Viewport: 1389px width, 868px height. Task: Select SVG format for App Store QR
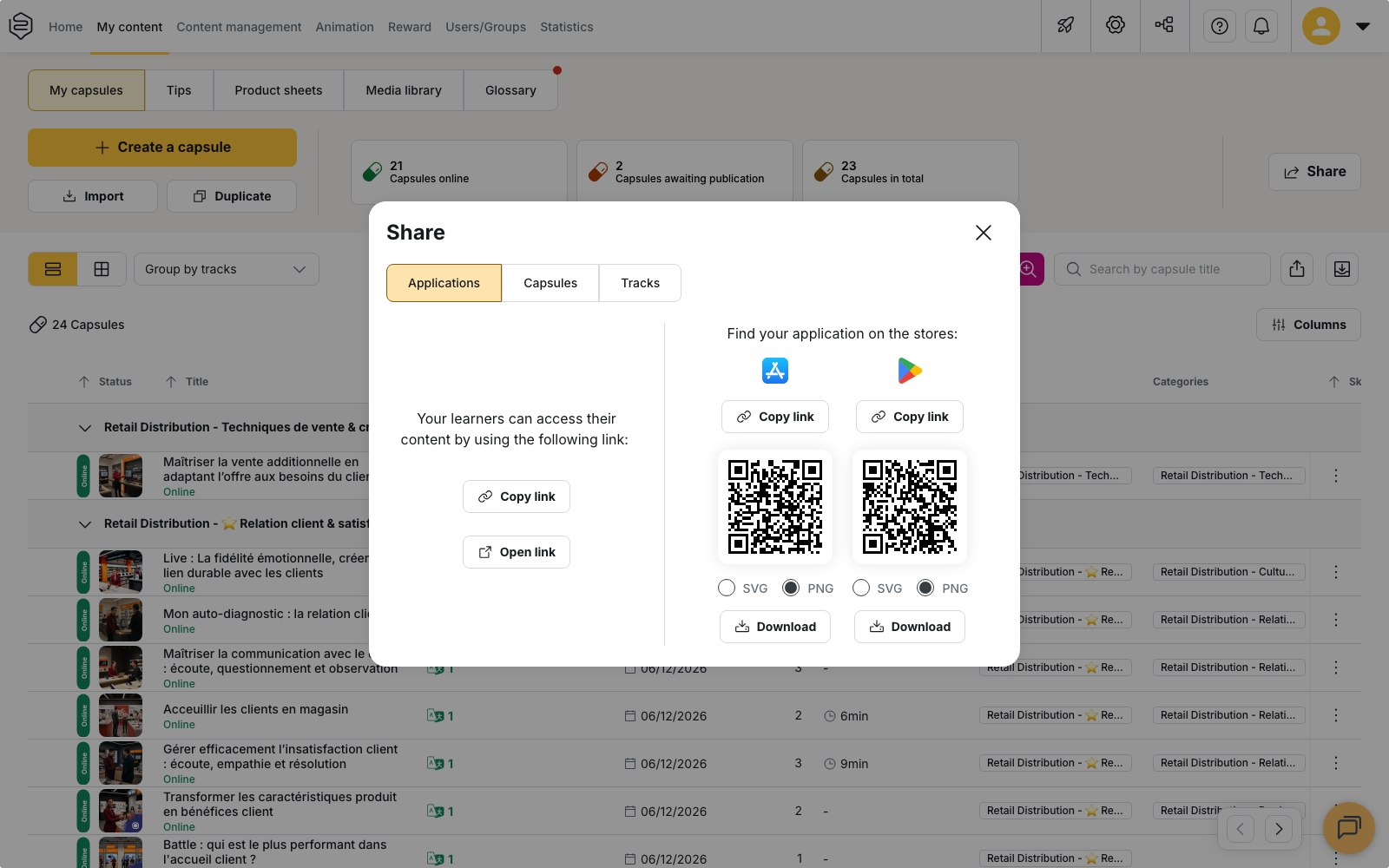(x=727, y=589)
